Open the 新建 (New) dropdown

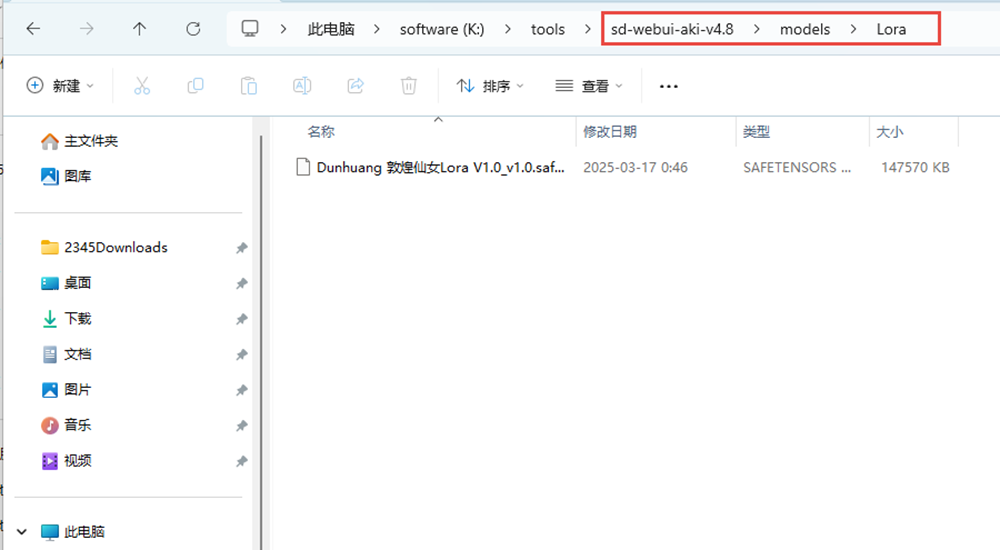click(60, 85)
